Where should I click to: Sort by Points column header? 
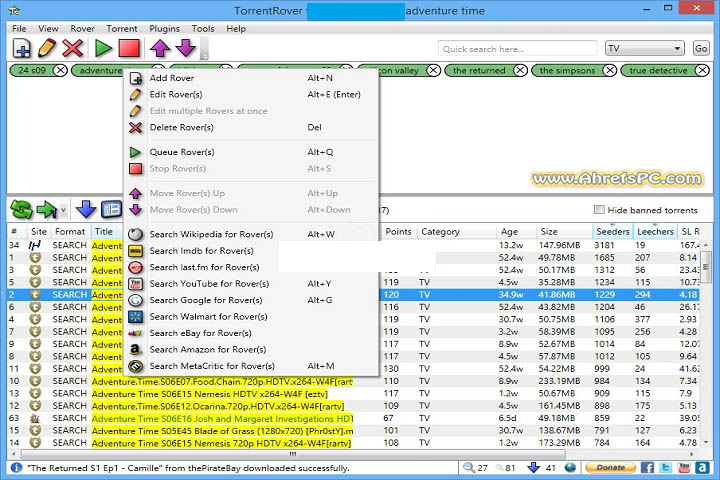pyautogui.click(x=398, y=232)
